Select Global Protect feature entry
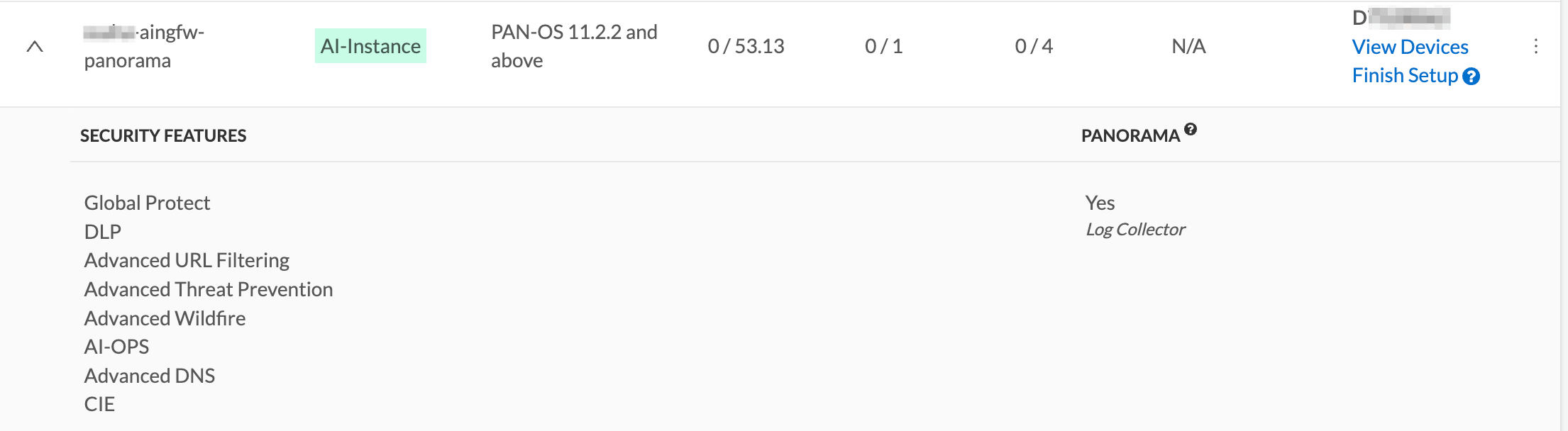 click(147, 203)
